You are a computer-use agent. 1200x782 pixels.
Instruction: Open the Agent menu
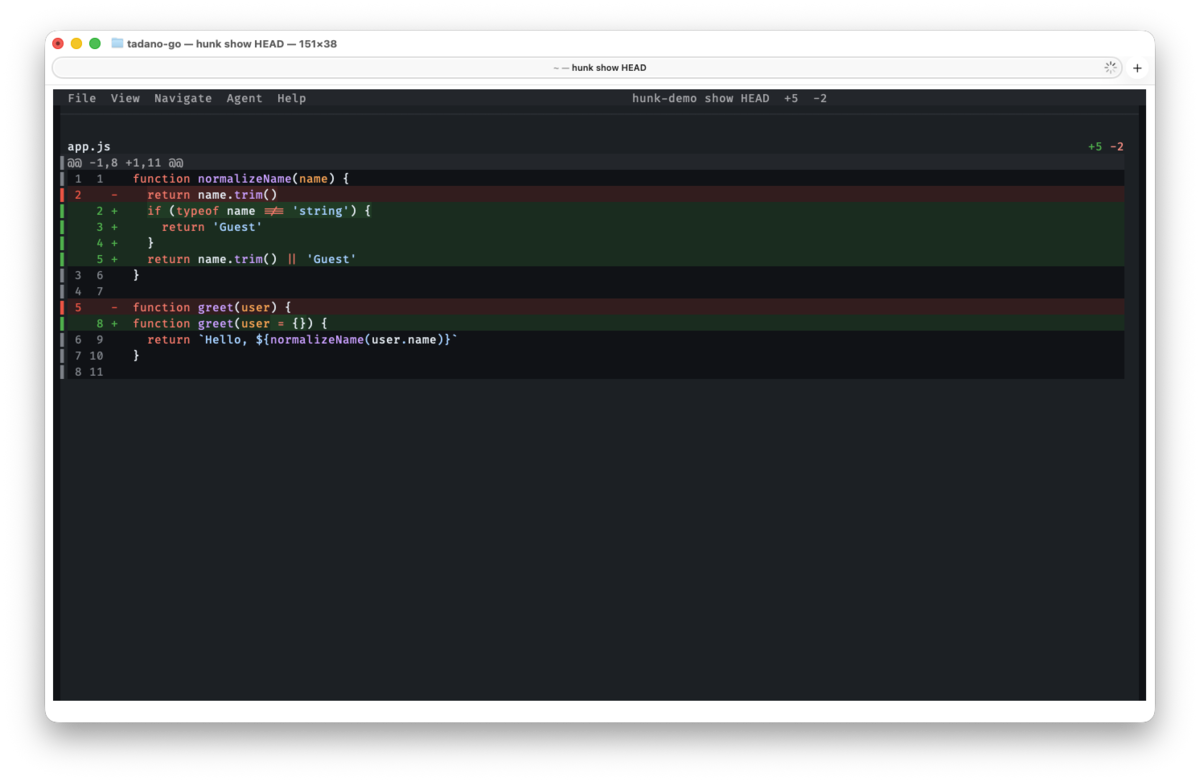244,98
